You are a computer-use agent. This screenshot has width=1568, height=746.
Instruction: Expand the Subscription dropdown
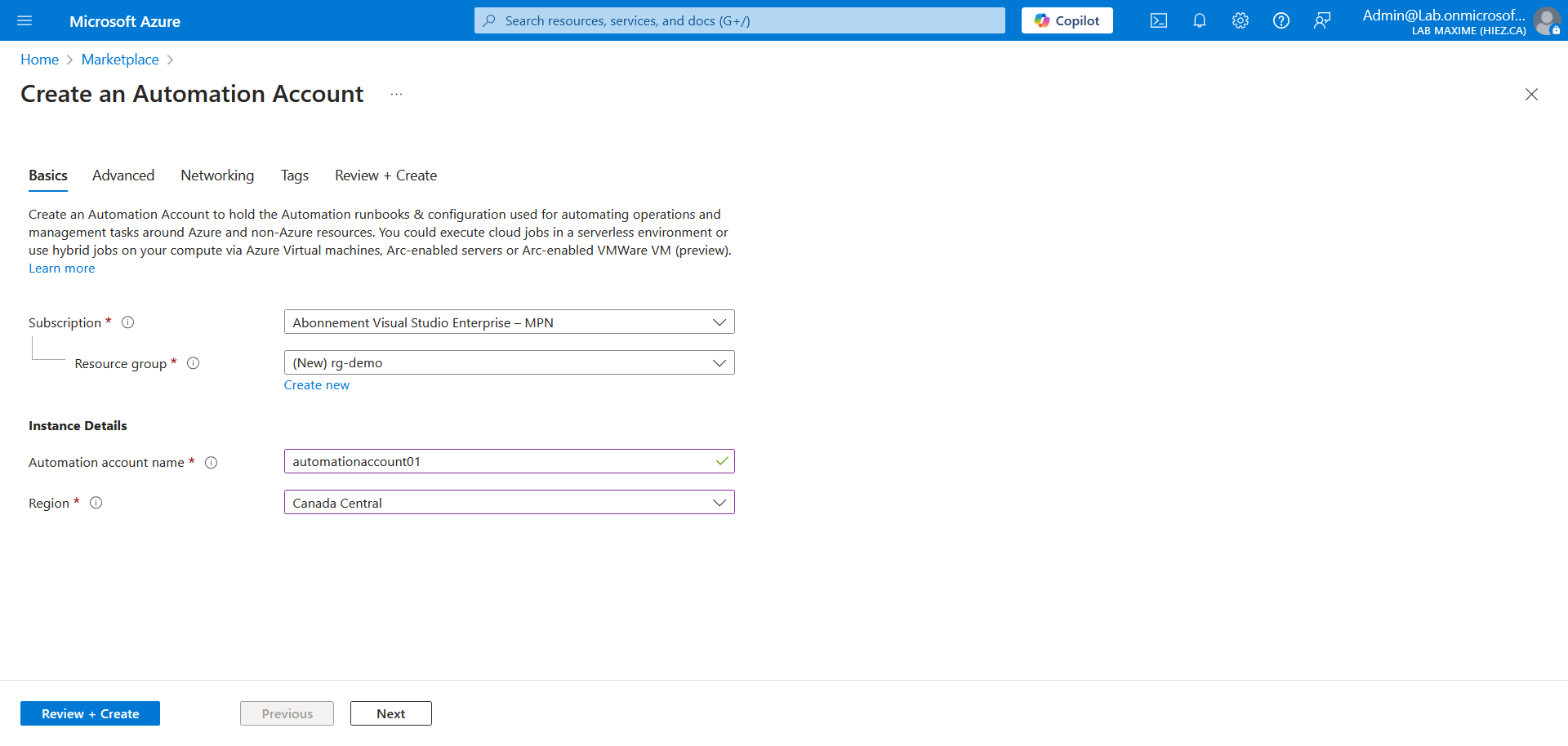coord(509,322)
